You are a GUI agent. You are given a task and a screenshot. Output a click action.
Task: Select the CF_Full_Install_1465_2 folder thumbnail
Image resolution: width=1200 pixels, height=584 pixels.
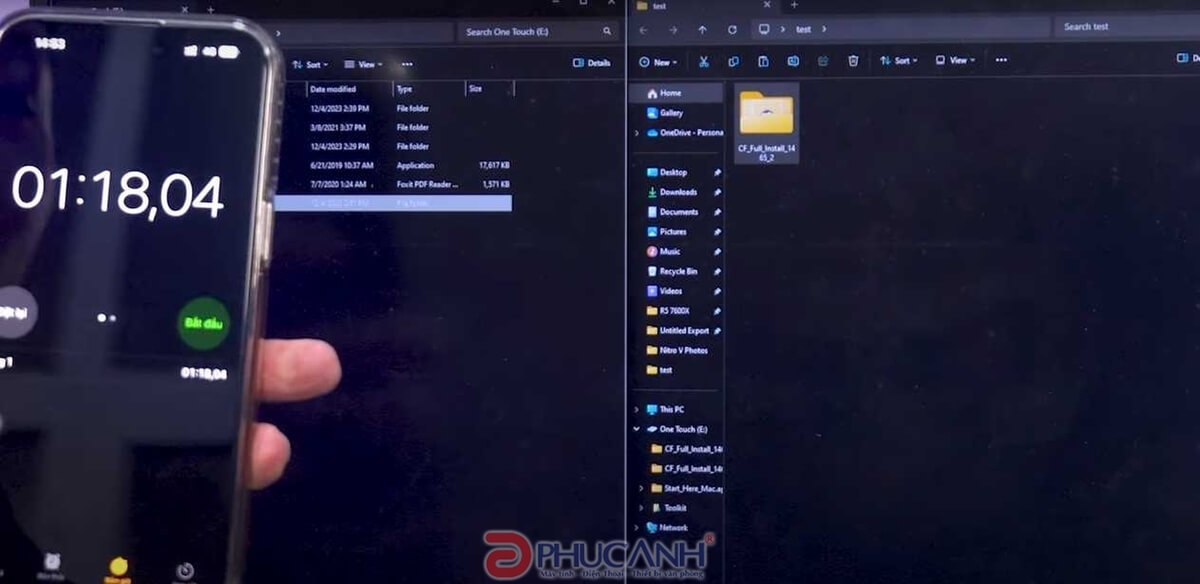coord(766,123)
